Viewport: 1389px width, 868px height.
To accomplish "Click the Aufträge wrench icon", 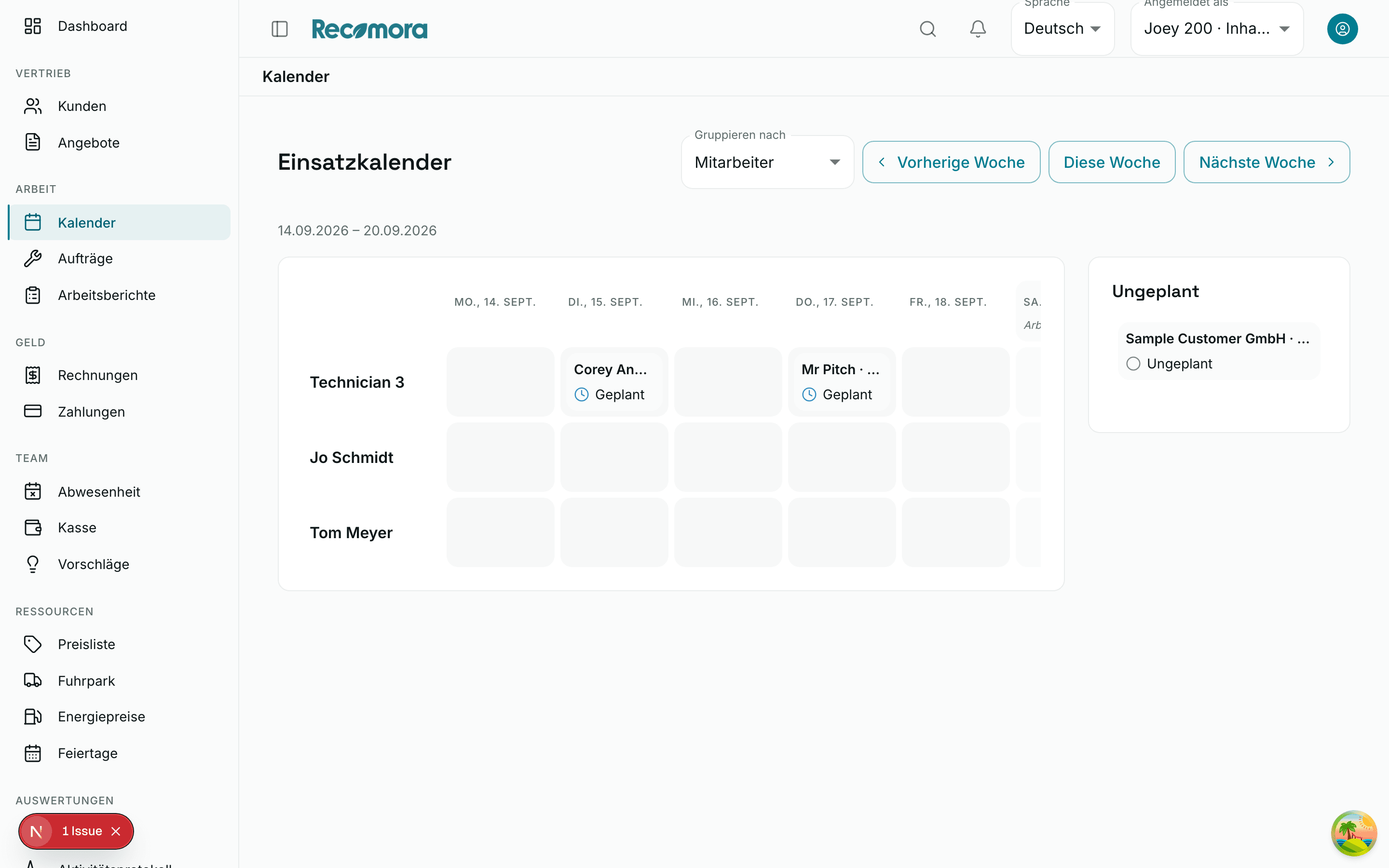I will pos(33,258).
